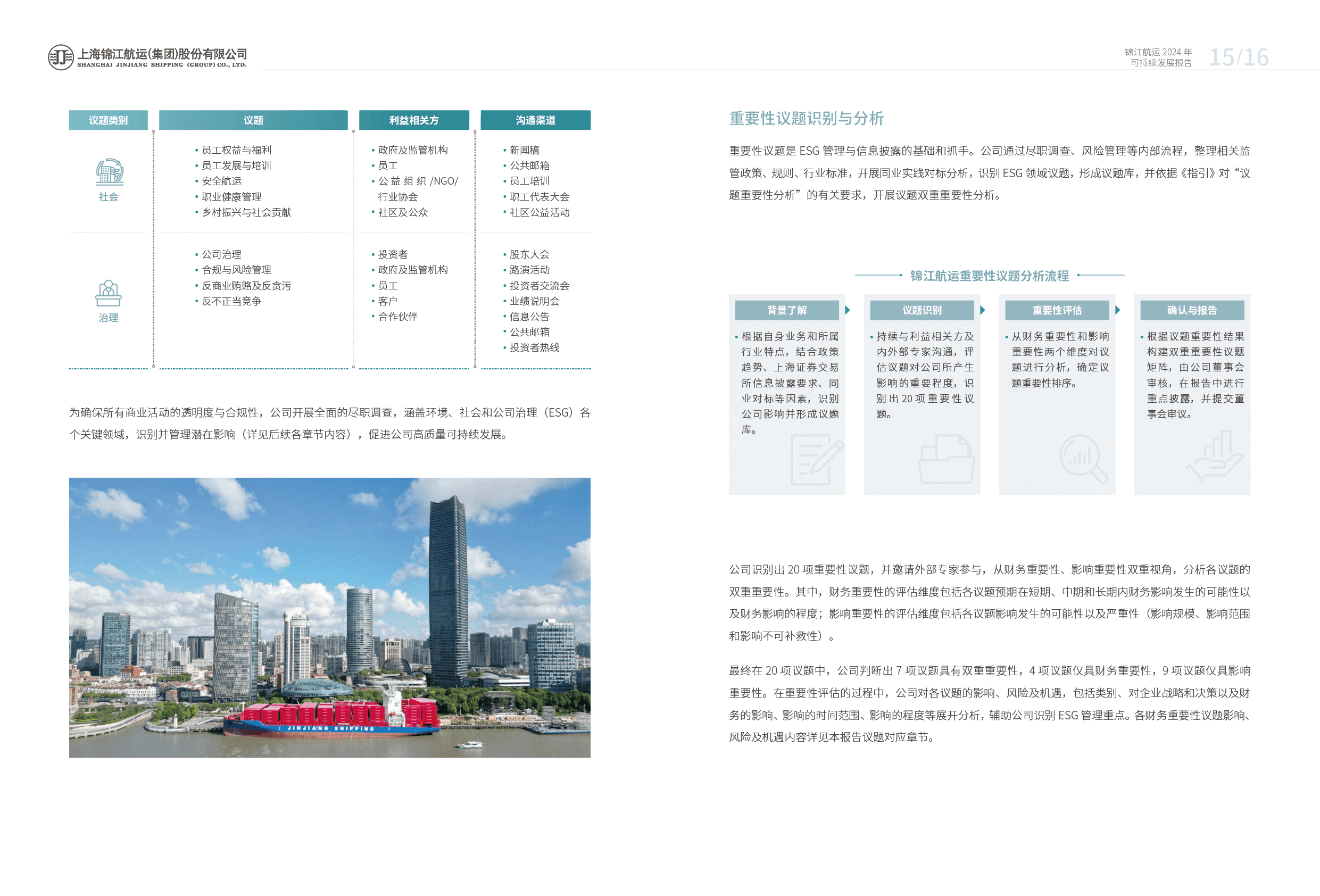Click the 重要性议题识别与分析 heading
Screen dimensions: 1320x896
coord(806,118)
